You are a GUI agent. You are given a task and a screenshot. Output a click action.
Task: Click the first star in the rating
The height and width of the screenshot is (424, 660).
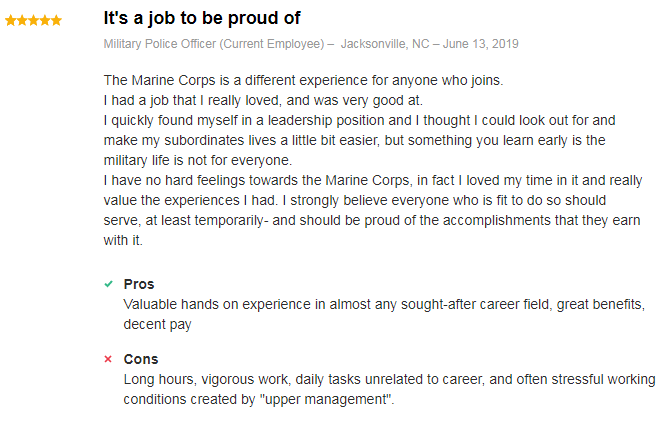tap(11, 20)
